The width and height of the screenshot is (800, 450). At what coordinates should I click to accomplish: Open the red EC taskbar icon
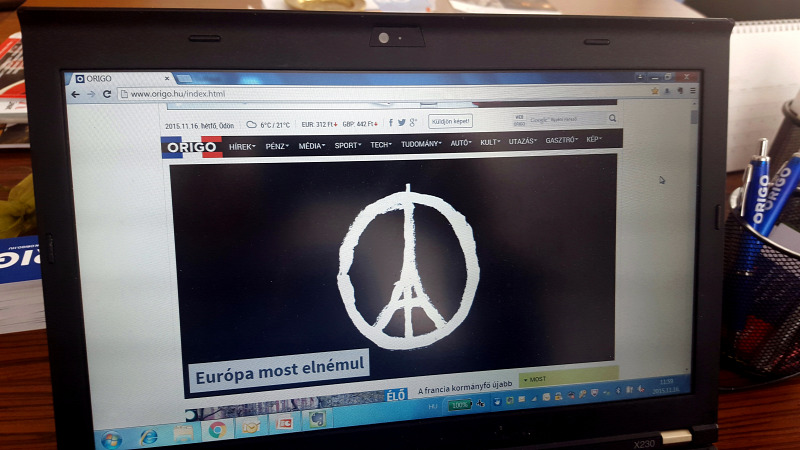click(284, 423)
